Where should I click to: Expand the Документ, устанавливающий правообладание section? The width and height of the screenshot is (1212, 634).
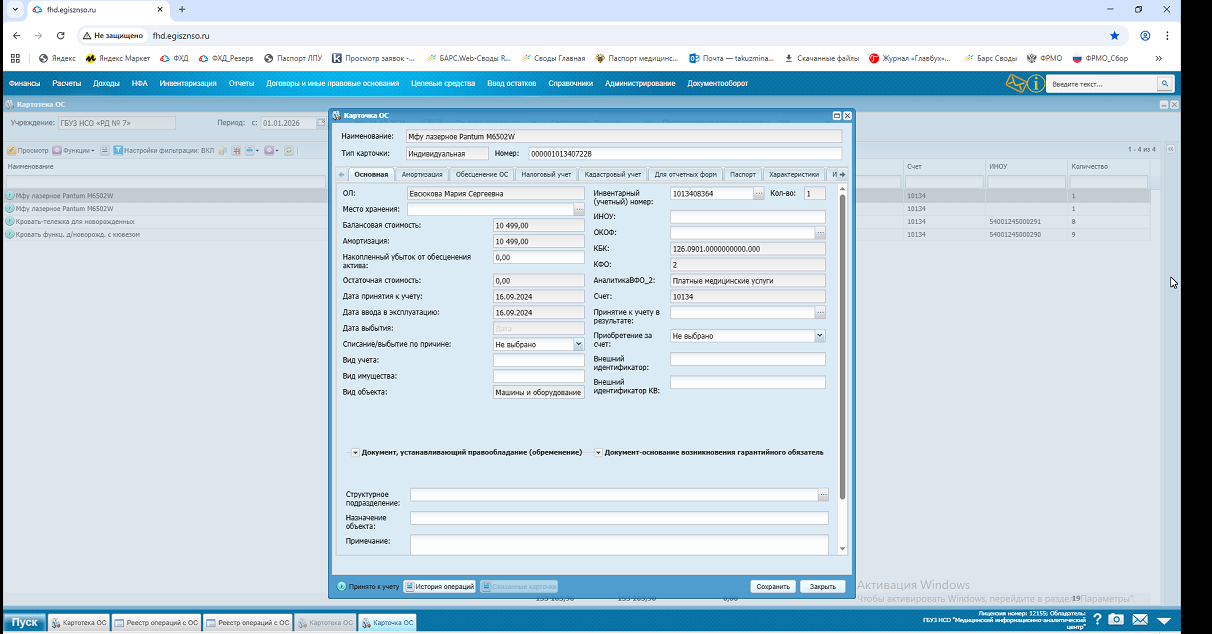(355, 453)
